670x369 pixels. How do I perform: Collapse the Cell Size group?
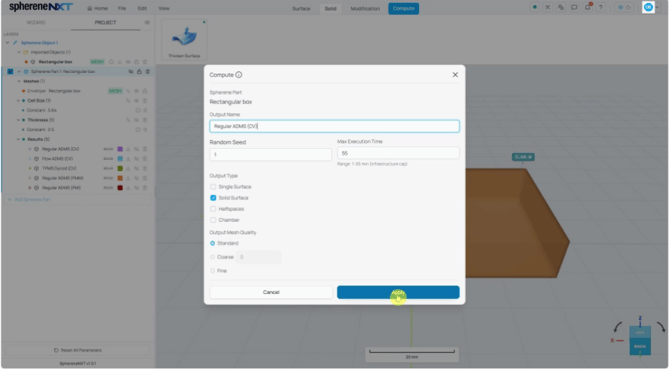coord(18,101)
